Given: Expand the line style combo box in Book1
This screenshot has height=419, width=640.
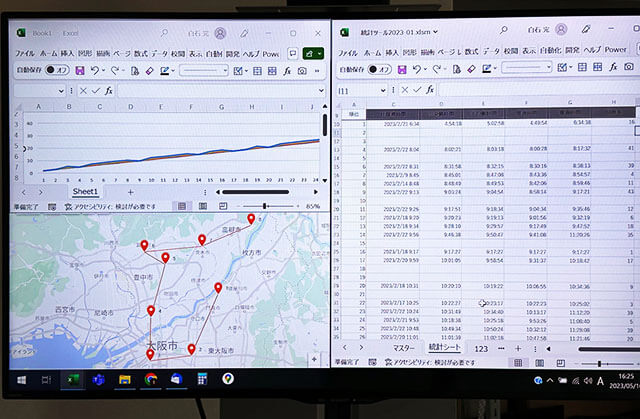Looking at the screenshot, I should pos(224,71).
